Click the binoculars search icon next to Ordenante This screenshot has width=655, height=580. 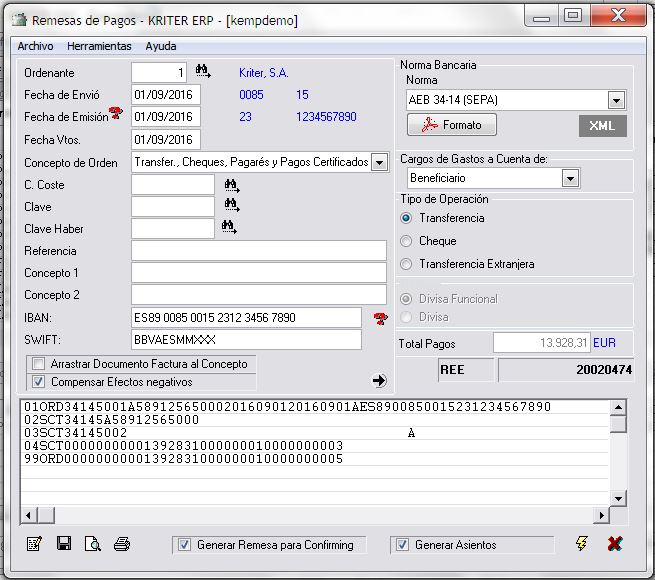point(203,71)
